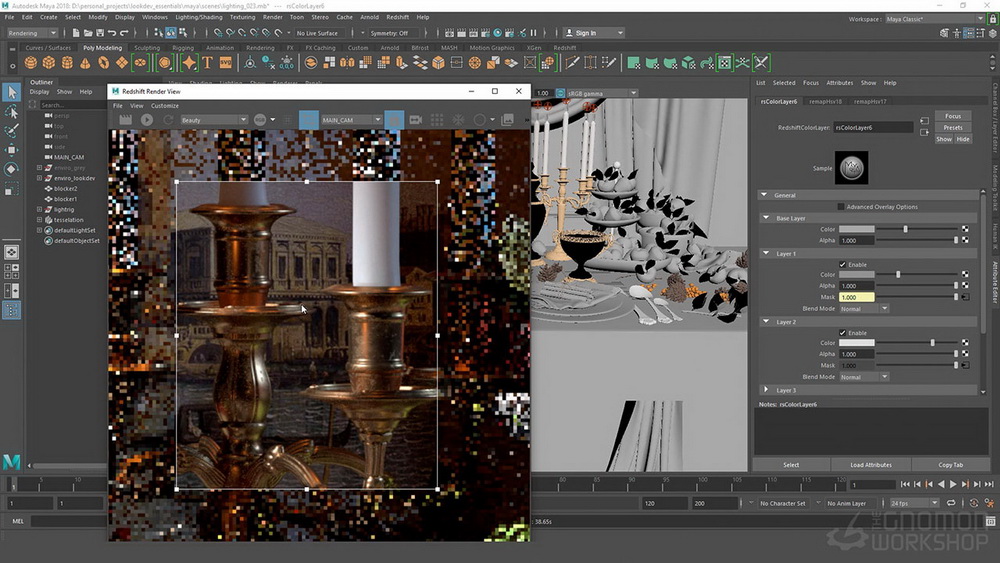1000x563 pixels.
Task: Start IPR with the play button
Action: (147, 120)
